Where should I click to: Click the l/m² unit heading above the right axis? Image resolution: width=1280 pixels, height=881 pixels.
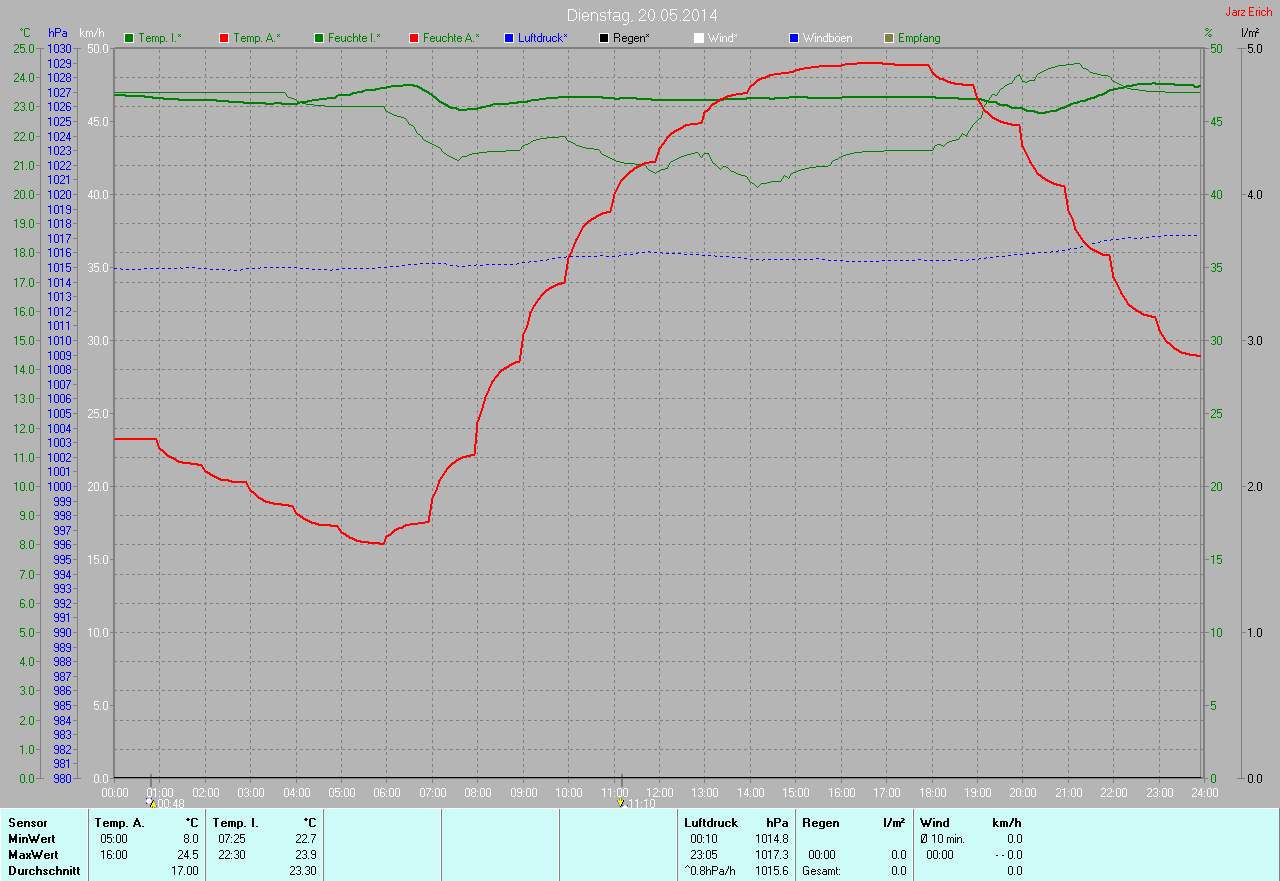point(1249,33)
